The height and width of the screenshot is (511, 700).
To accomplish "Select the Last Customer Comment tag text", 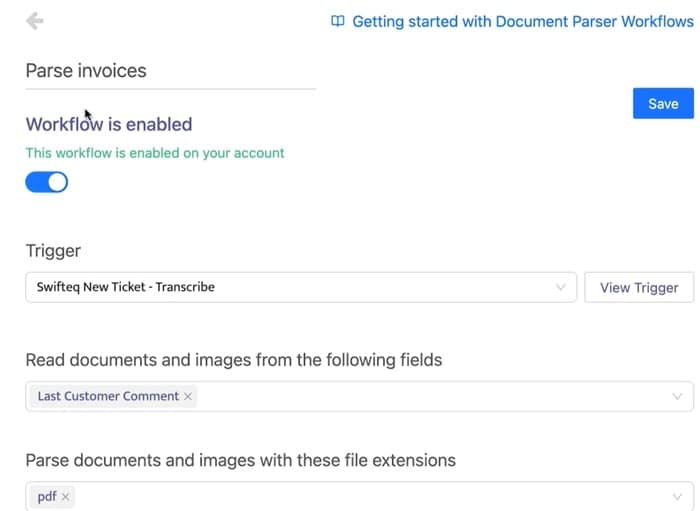I will pyautogui.click(x=108, y=396).
